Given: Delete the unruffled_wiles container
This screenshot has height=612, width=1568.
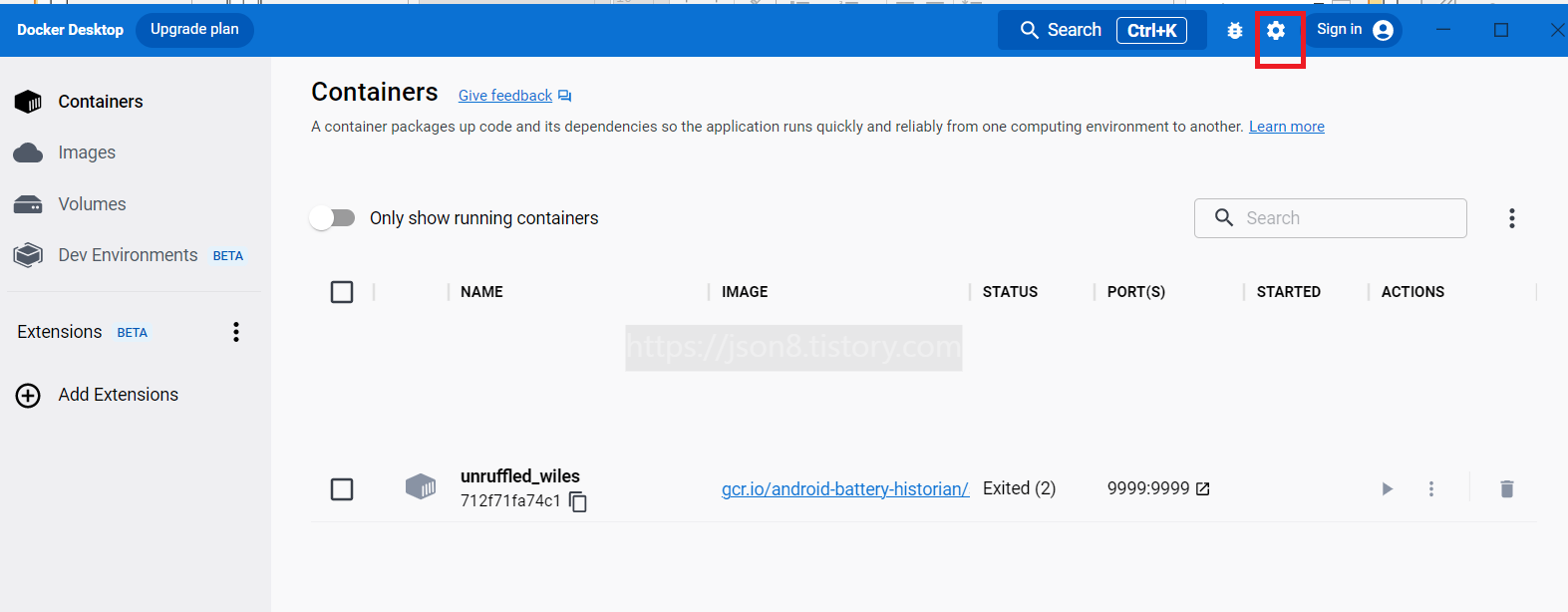Looking at the screenshot, I should click(x=1507, y=488).
